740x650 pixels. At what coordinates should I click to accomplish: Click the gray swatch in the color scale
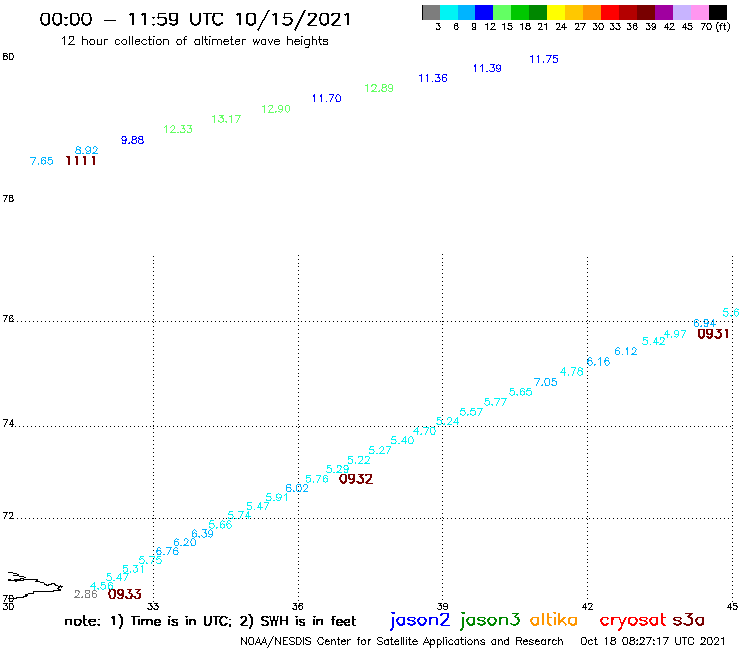tap(431, 12)
